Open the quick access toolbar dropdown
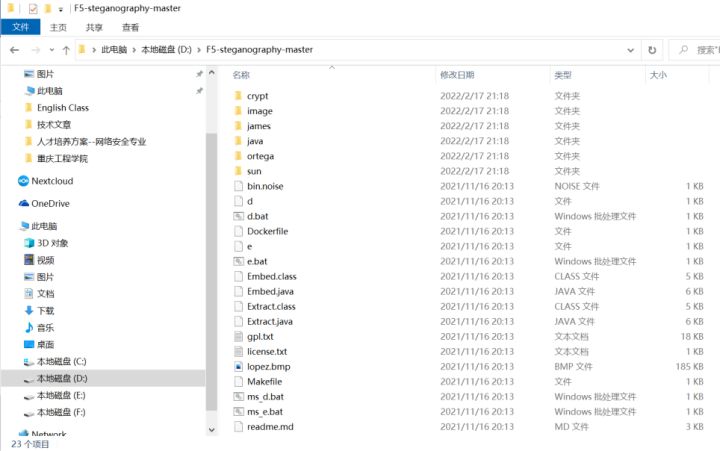 pyautogui.click(x=60, y=9)
